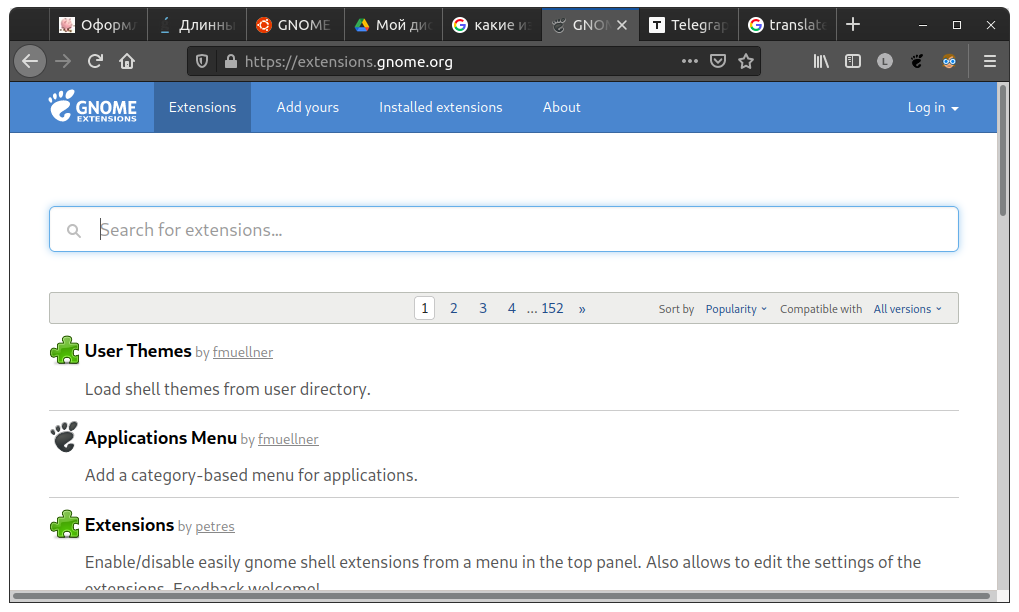Open the Applications Menu extension title
Viewport: 1019px width, 612px height.
tap(161, 438)
